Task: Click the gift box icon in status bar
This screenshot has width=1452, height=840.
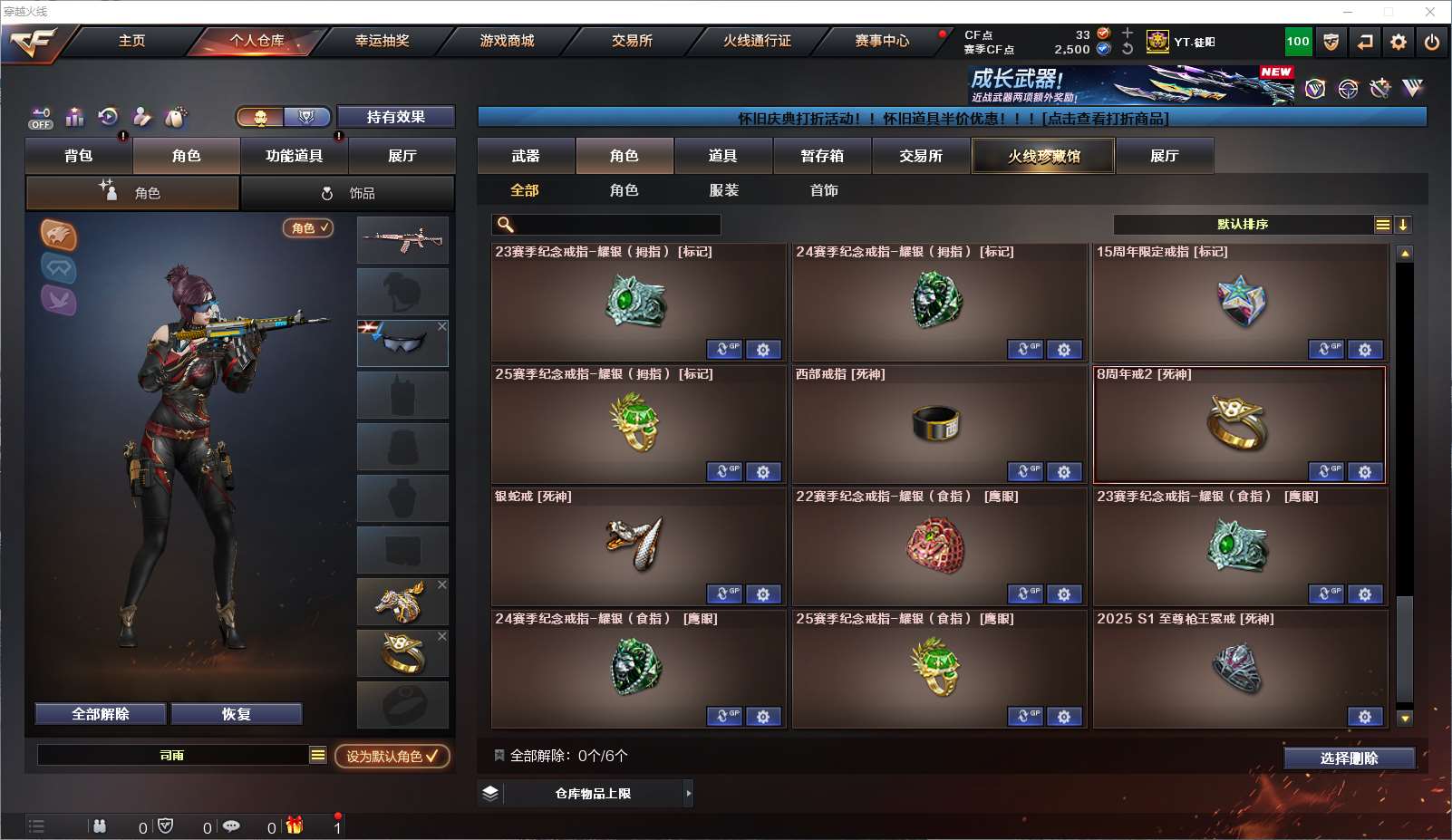Action: [x=295, y=826]
